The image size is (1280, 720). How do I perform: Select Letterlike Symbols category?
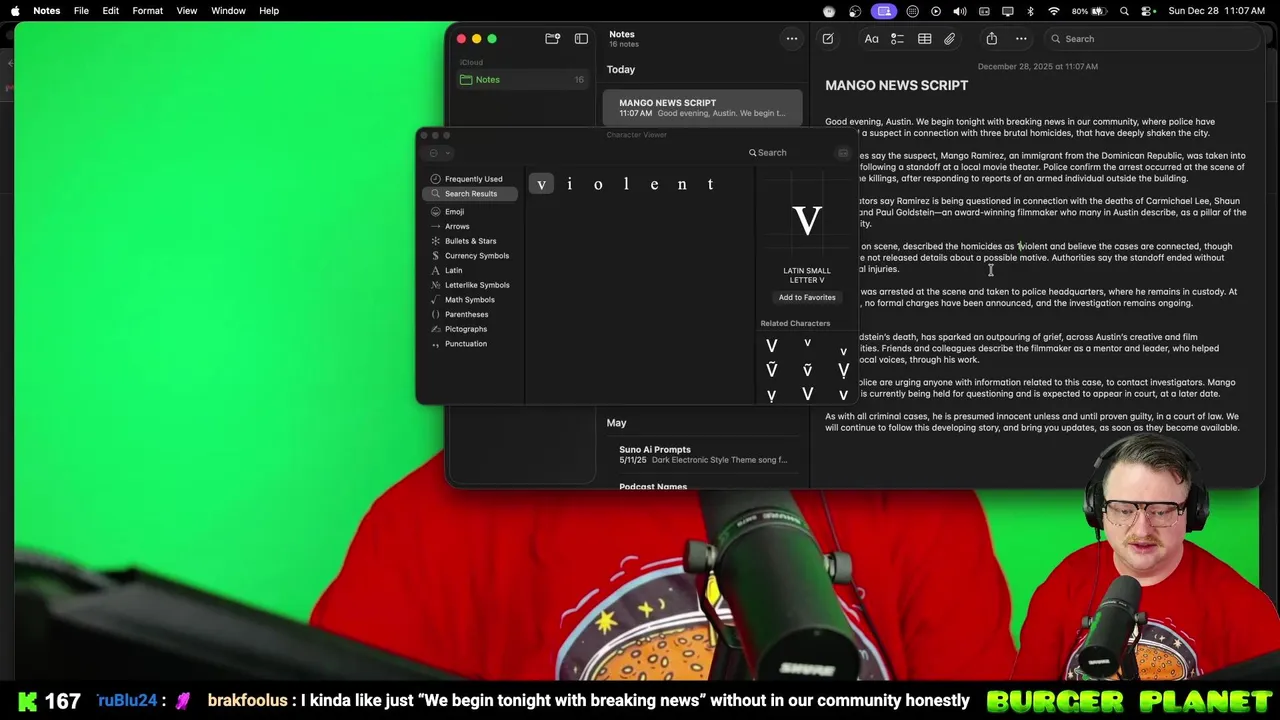(470, 285)
